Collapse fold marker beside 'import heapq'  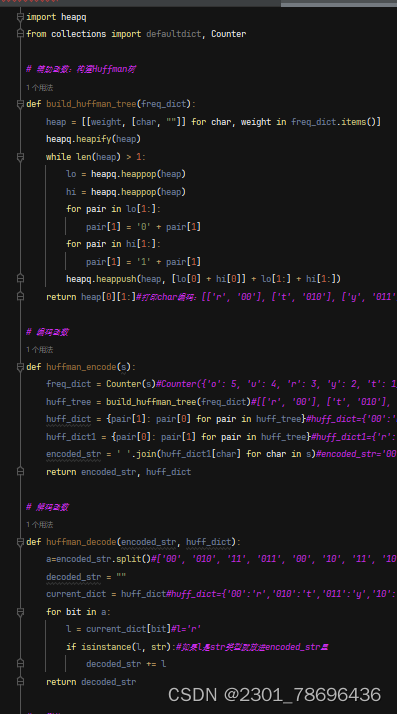[20, 17]
